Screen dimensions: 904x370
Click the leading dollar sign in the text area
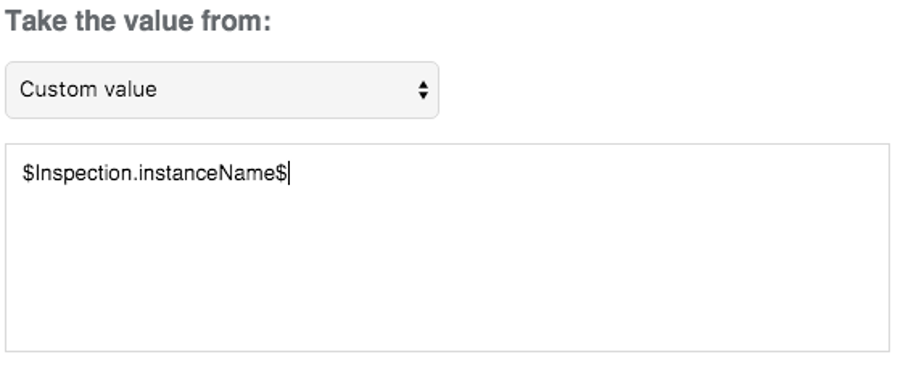pos(28,173)
